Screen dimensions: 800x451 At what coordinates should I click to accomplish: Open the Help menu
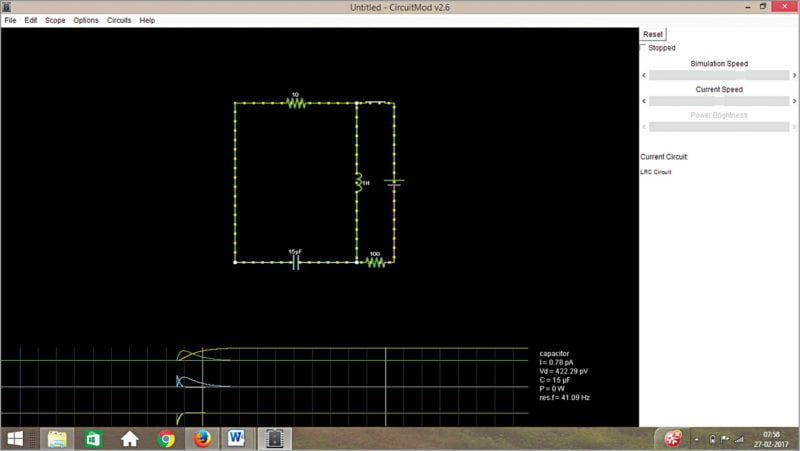point(147,20)
